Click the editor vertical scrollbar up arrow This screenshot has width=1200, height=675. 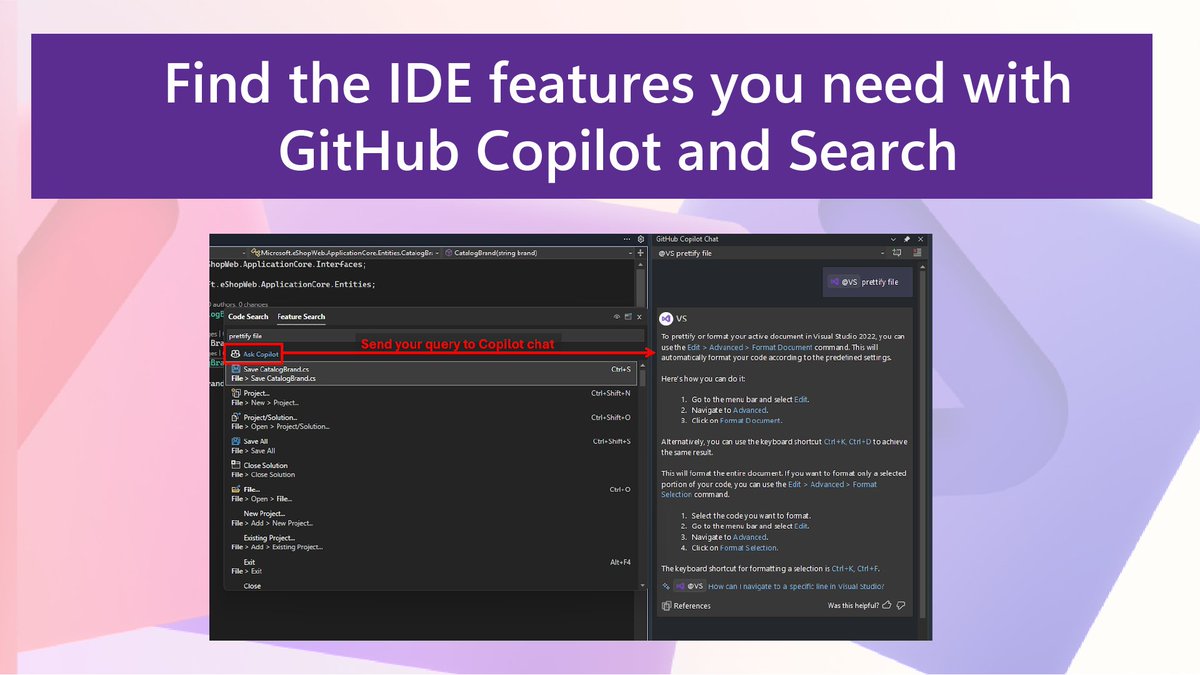641,266
